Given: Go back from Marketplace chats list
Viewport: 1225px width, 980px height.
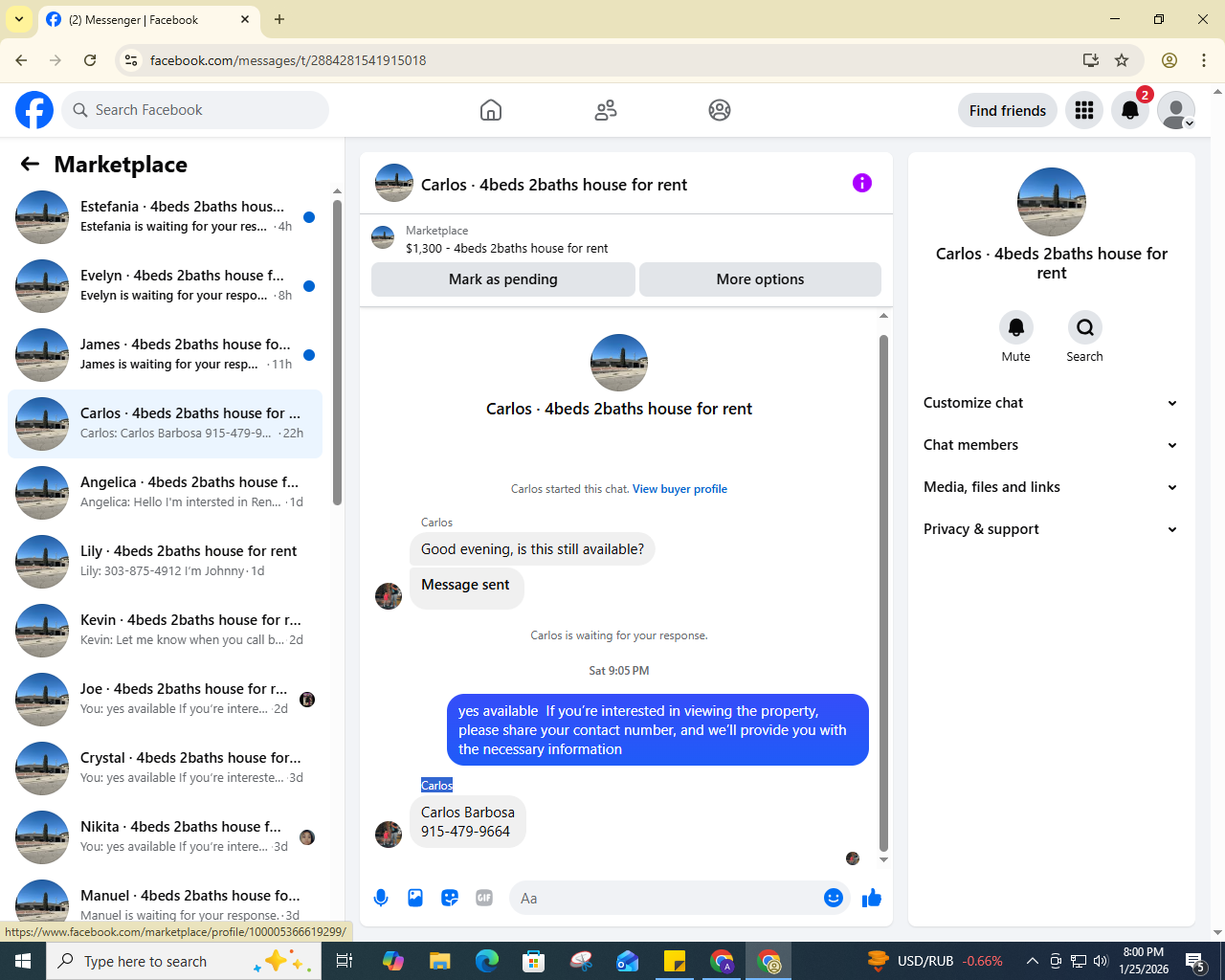Looking at the screenshot, I should click(x=30, y=165).
